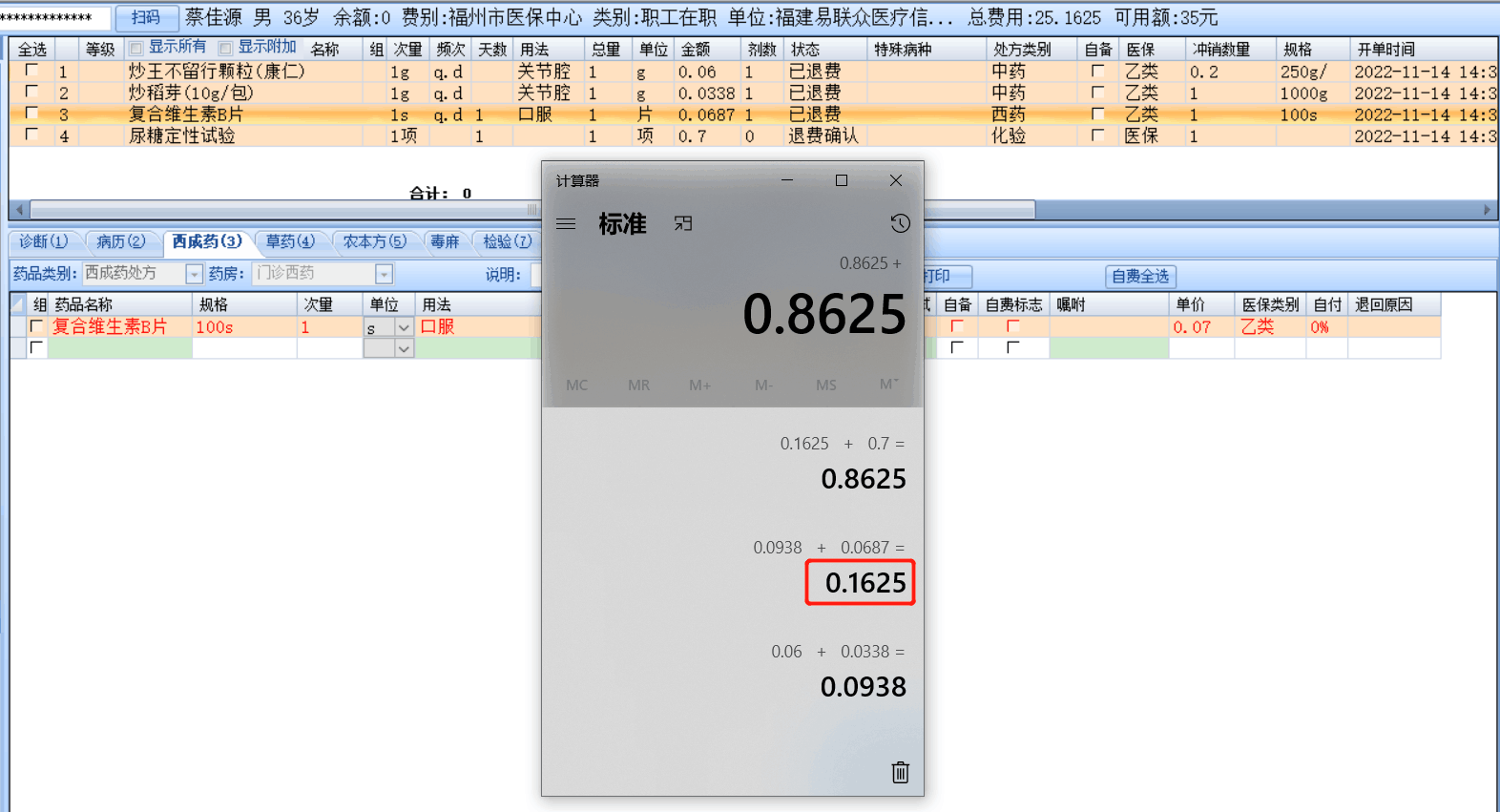Click the 医保类别 column header in lower table
The height and width of the screenshot is (812, 1500).
point(1270,304)
